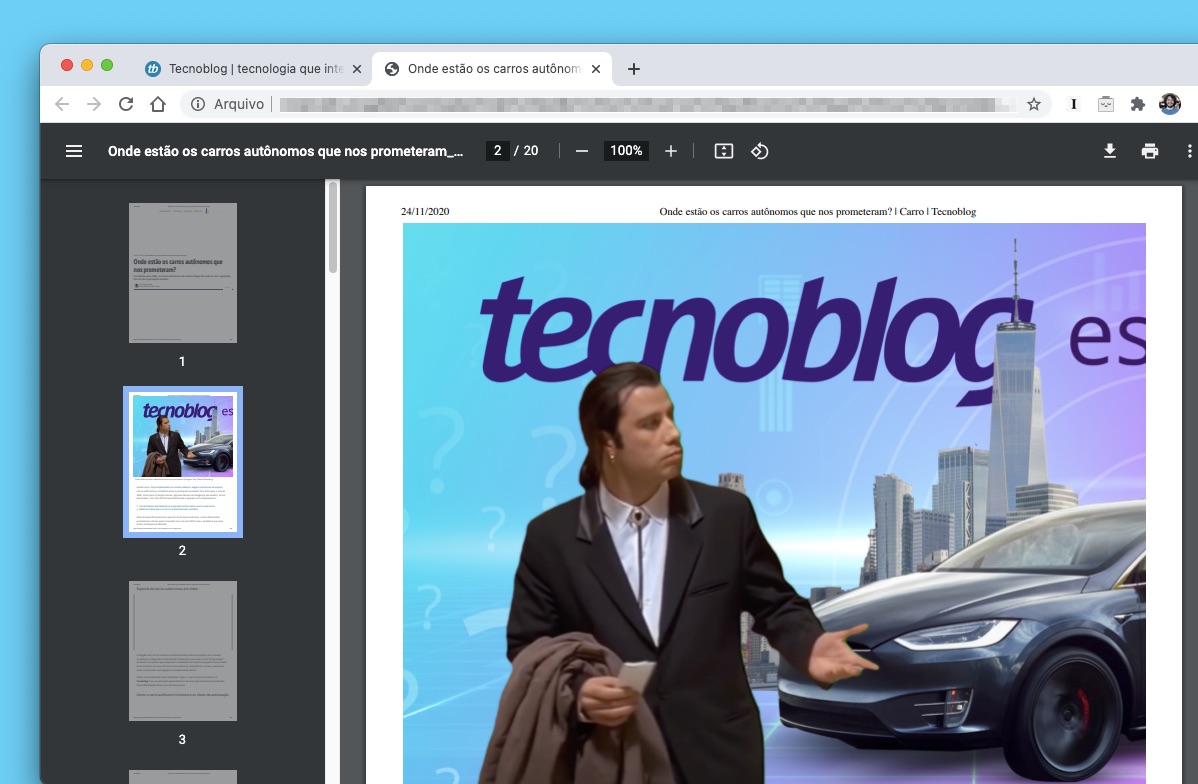Click the 24/11/2020 date on the page
This screenshot has width=1198, height=784.
[x=425, y=212]
